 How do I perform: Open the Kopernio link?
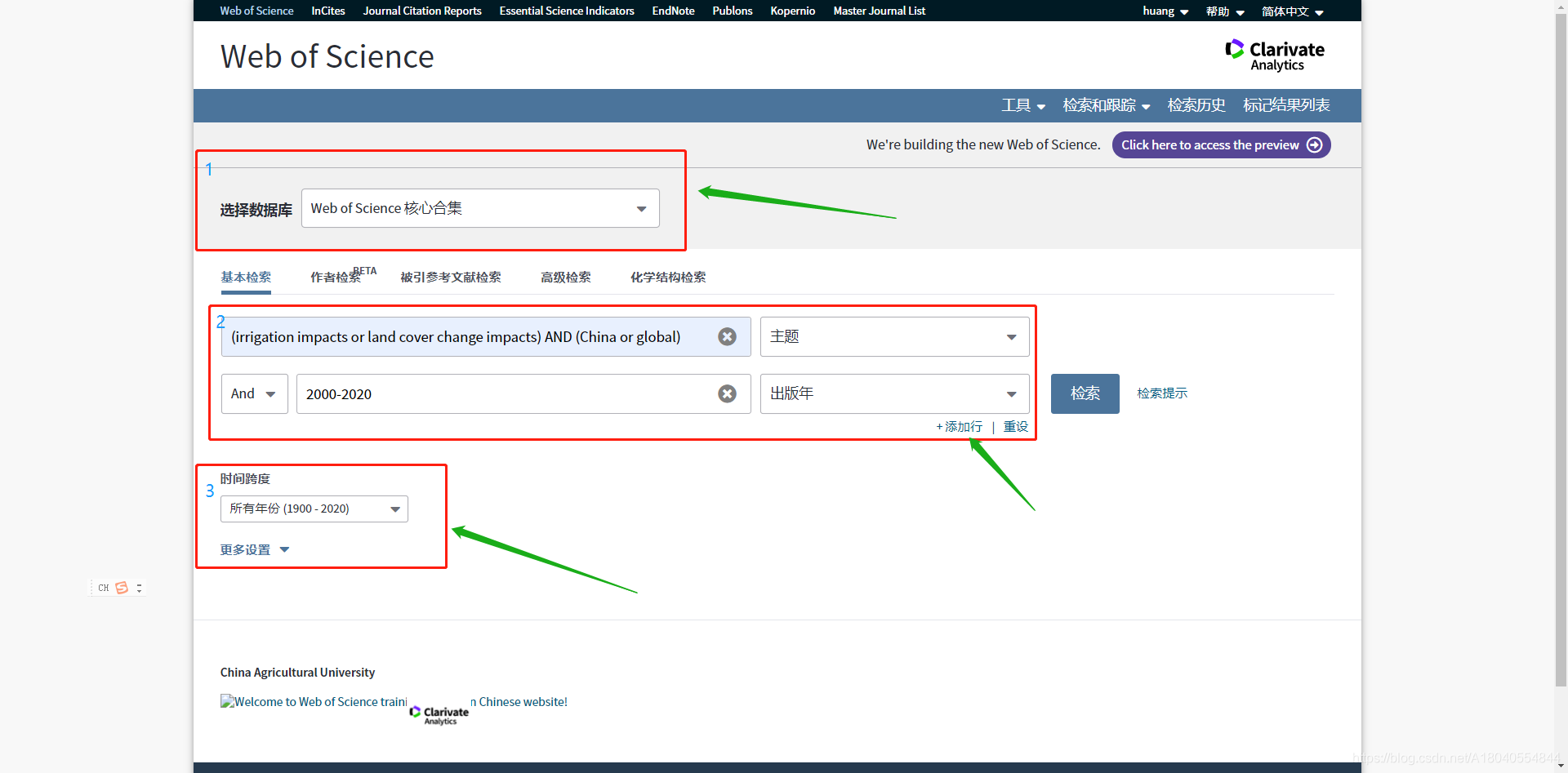coord(793,11)
